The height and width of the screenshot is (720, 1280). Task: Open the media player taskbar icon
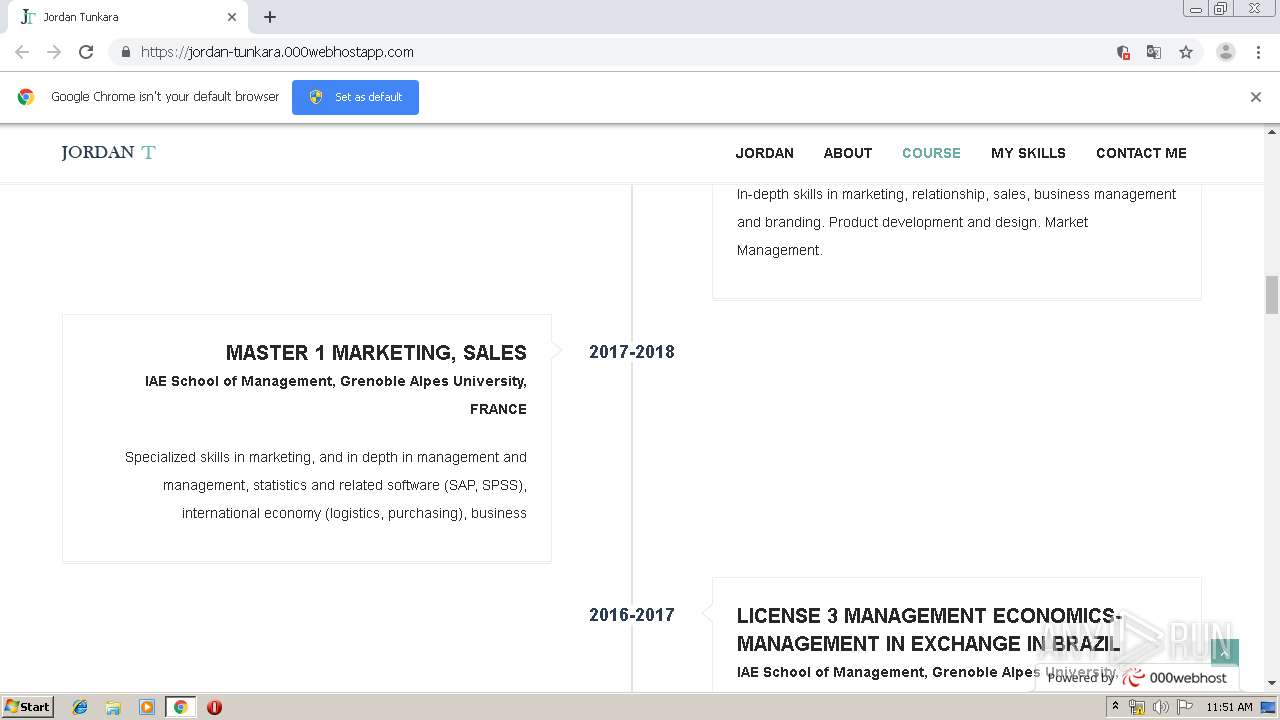point(147,707)
